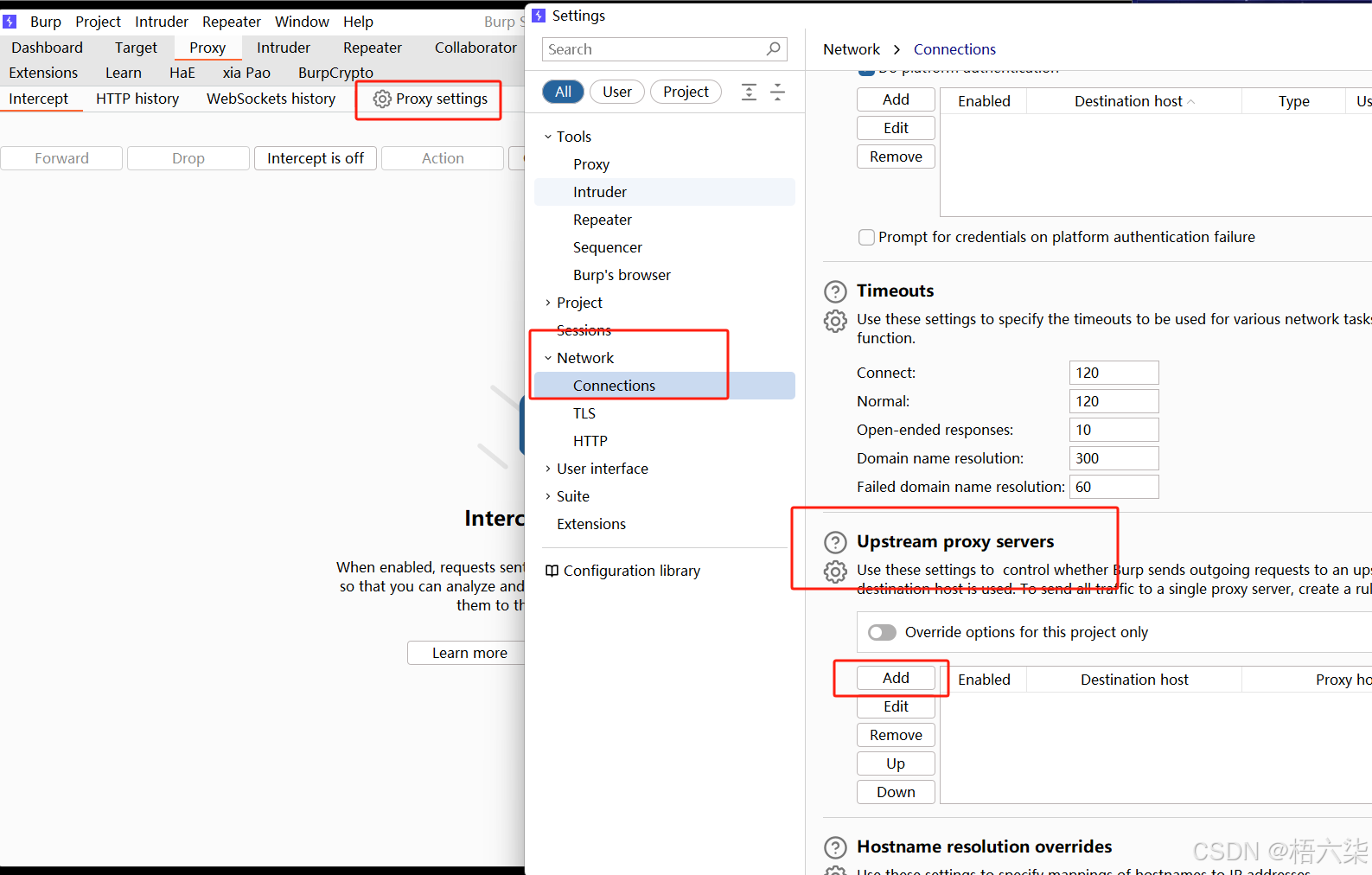
Task: Open the Project menu in menu bar
Action: (x=98, y=22)
